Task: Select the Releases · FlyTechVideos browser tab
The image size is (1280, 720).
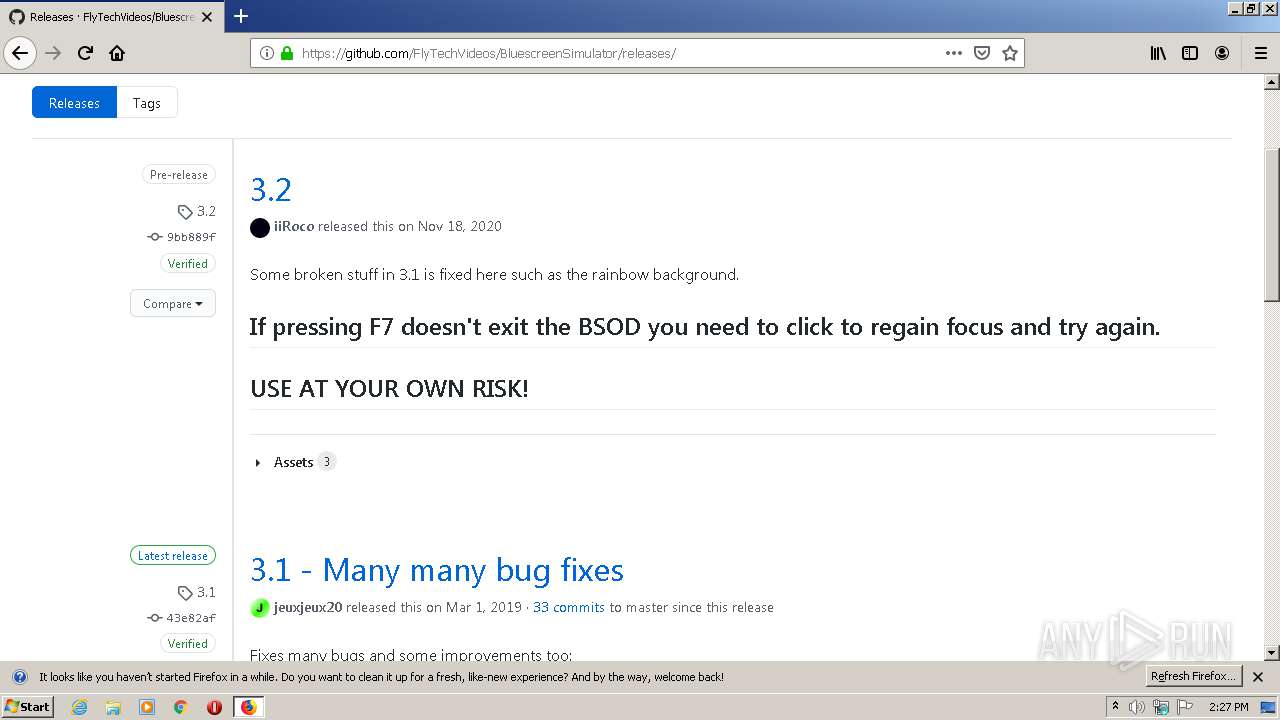Action: (112, 16)
